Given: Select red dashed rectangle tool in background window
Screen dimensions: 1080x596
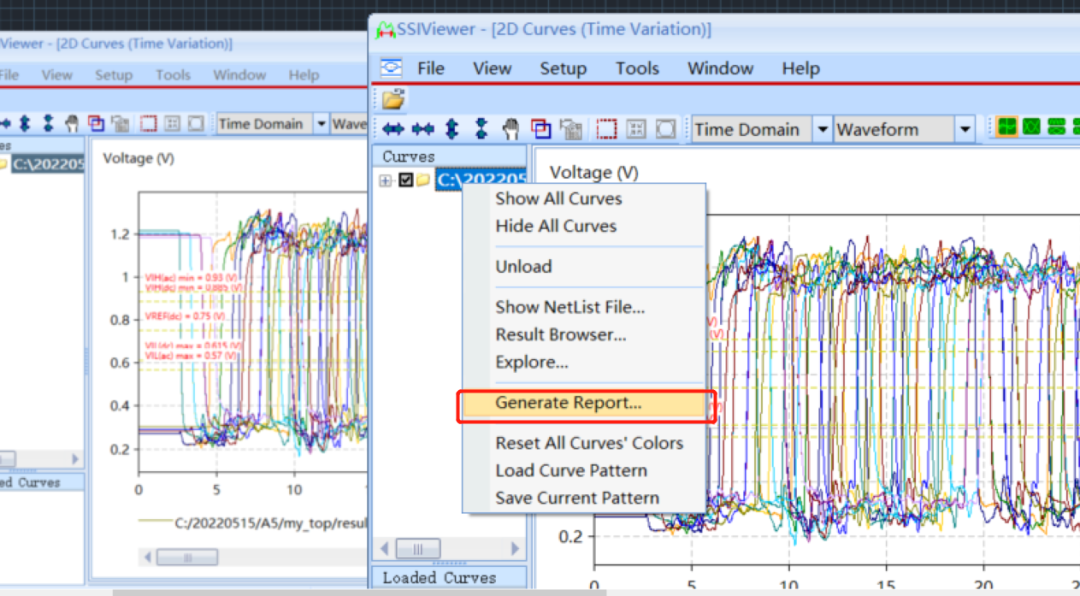Looking at the screenshot, I should pyautogui.click(x=148, y=124).
